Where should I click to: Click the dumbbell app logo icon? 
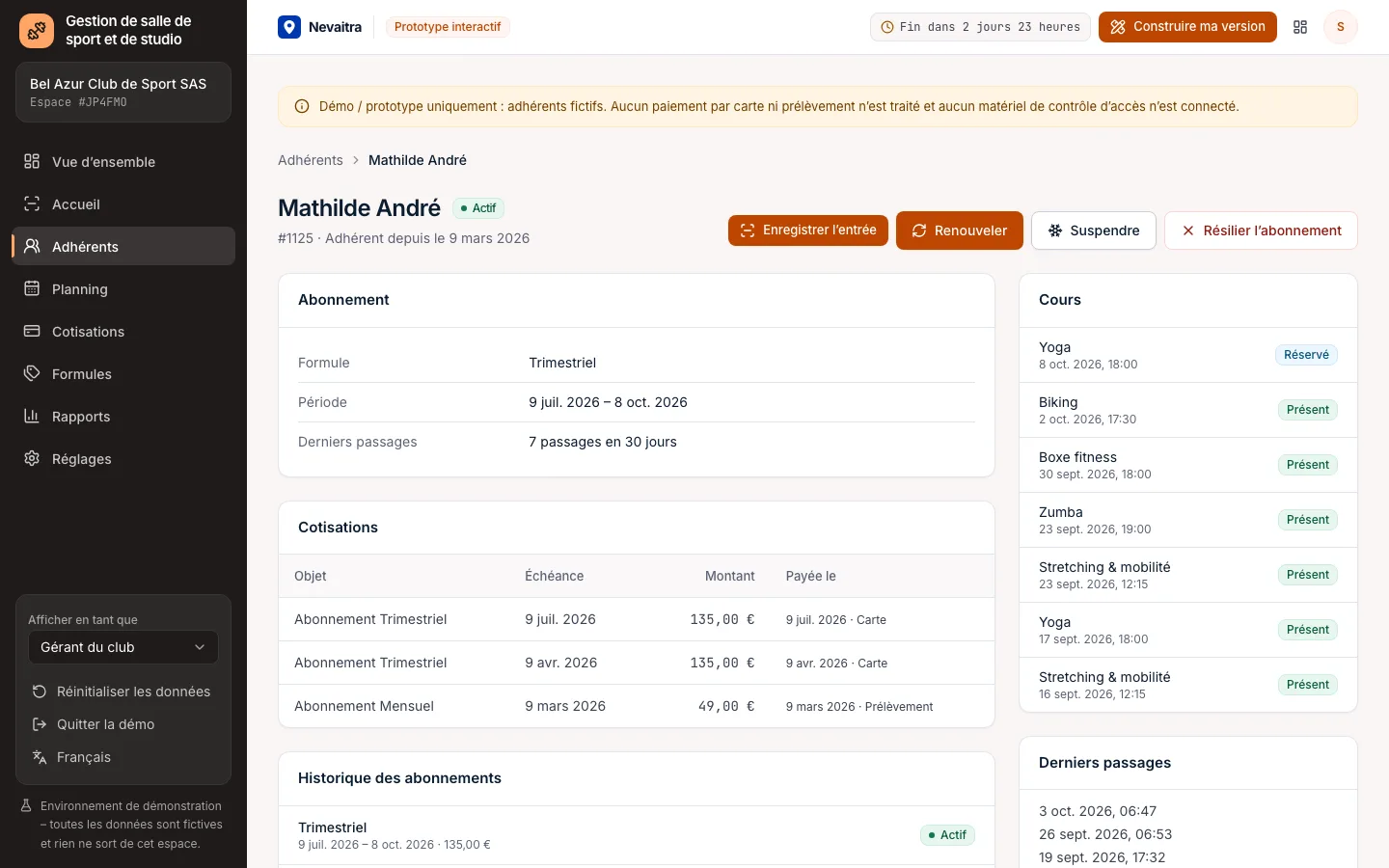(x=37, y=31)
